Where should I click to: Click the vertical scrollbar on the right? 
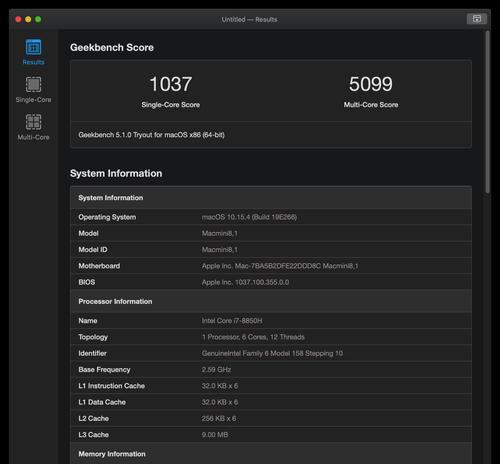pyautogui.click(x=488, y=112)
